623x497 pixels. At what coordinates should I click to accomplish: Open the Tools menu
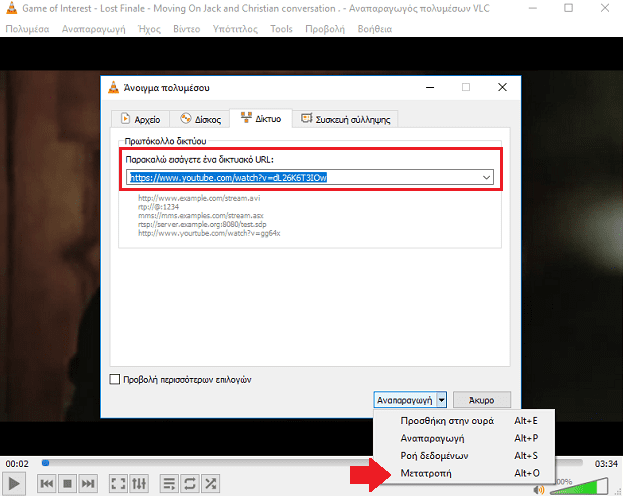[x=281, y=29]
